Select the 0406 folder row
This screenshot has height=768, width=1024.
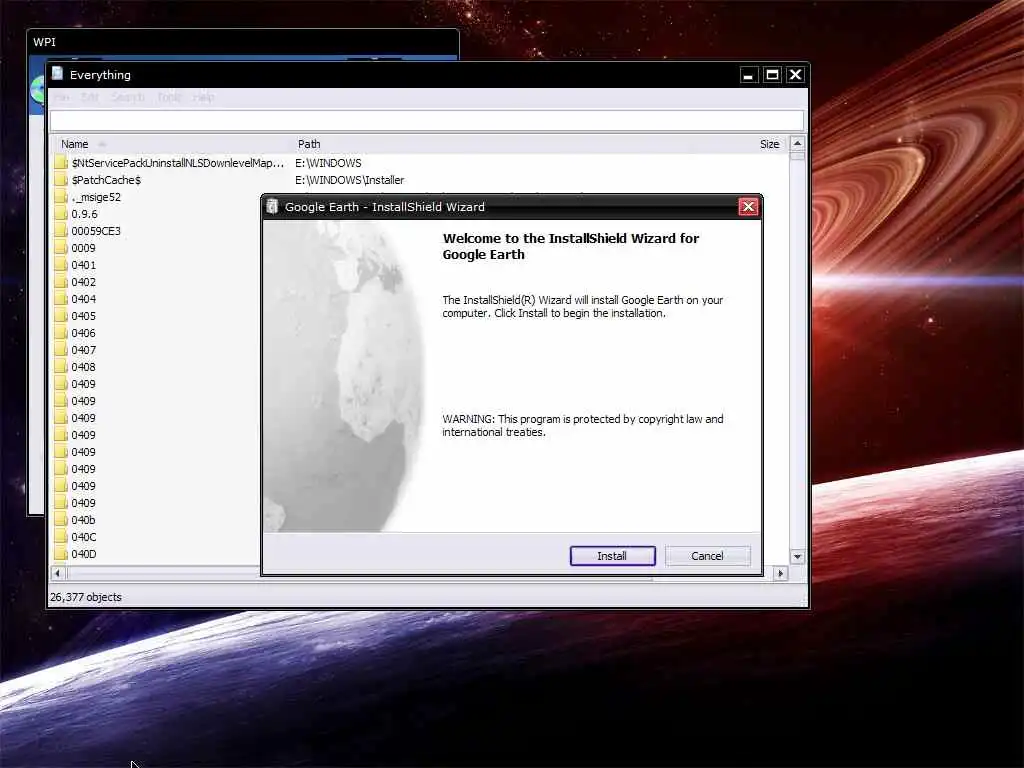click(x=84, y=333)
